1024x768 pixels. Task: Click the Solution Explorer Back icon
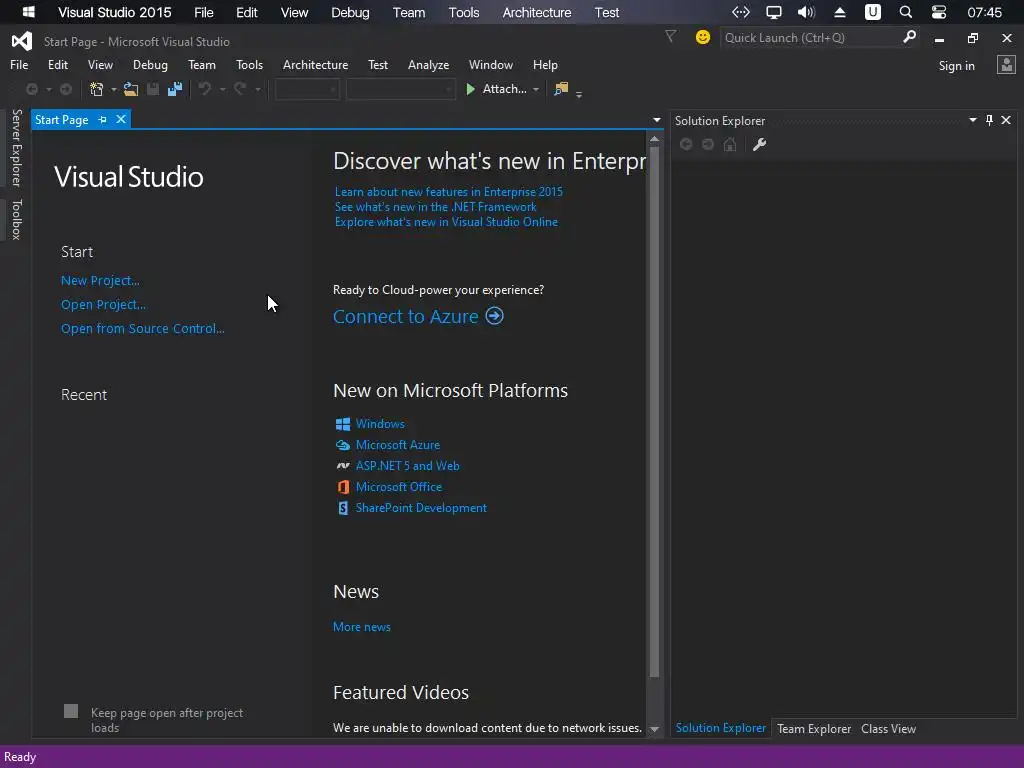(x=686, y=144)
